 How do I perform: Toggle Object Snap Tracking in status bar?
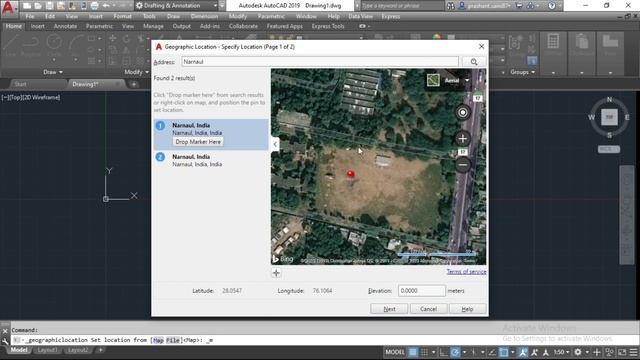tap(492, 352)
